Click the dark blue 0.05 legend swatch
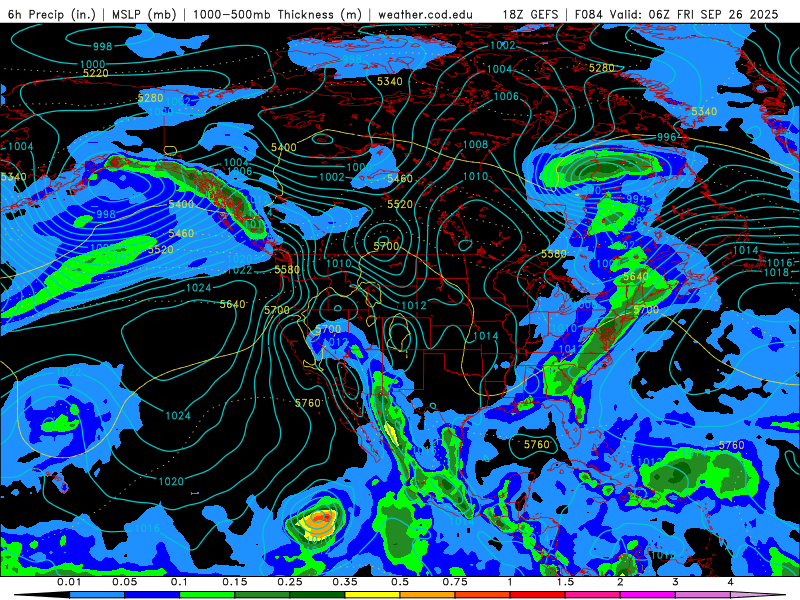 (x=152, y=595)
